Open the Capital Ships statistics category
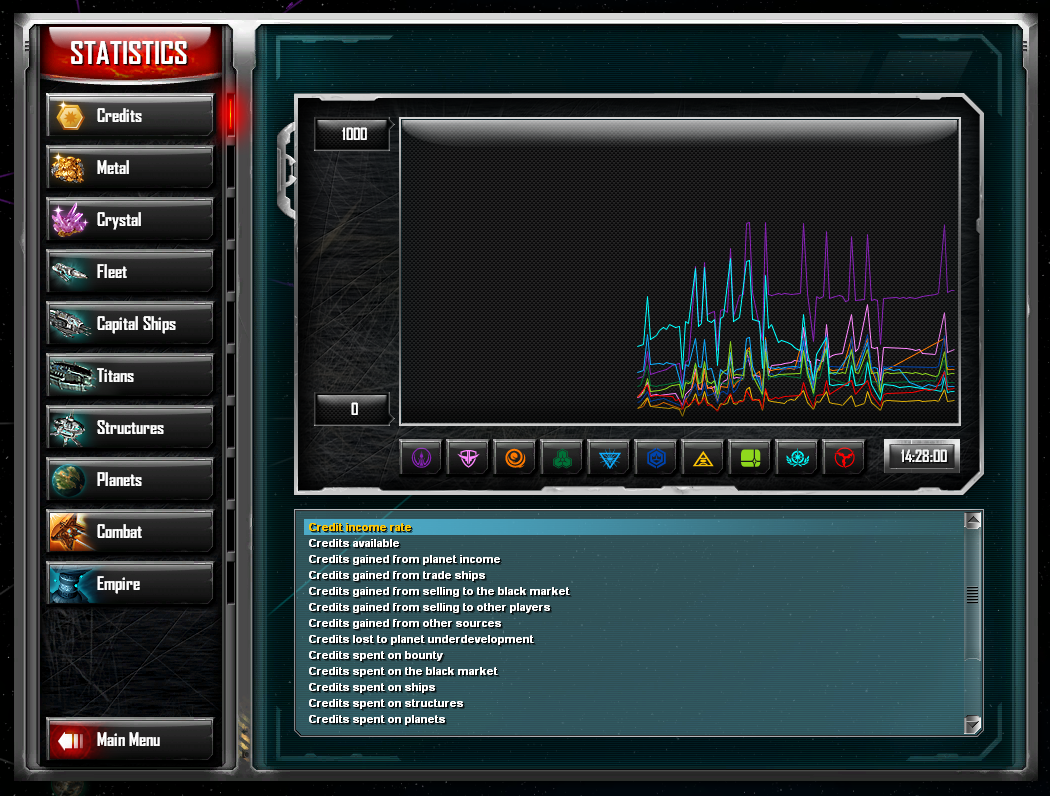Viewport: 1050px width, 796px height. (x=130, y=324)
